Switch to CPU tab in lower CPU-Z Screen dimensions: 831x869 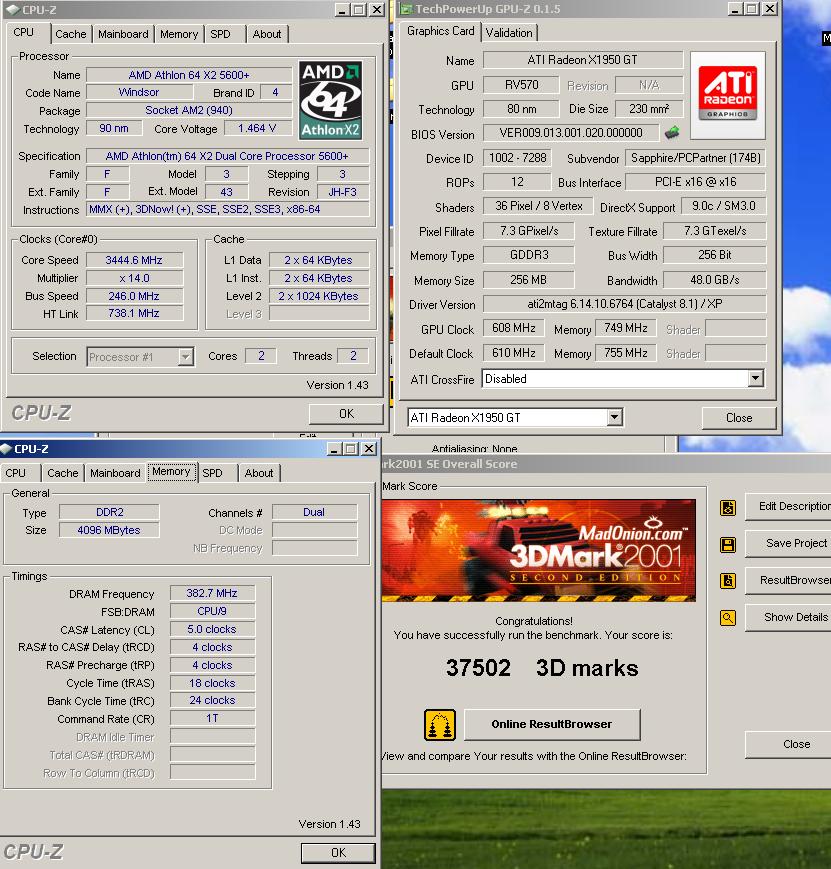pyautogui.click(x=16, y=473)
